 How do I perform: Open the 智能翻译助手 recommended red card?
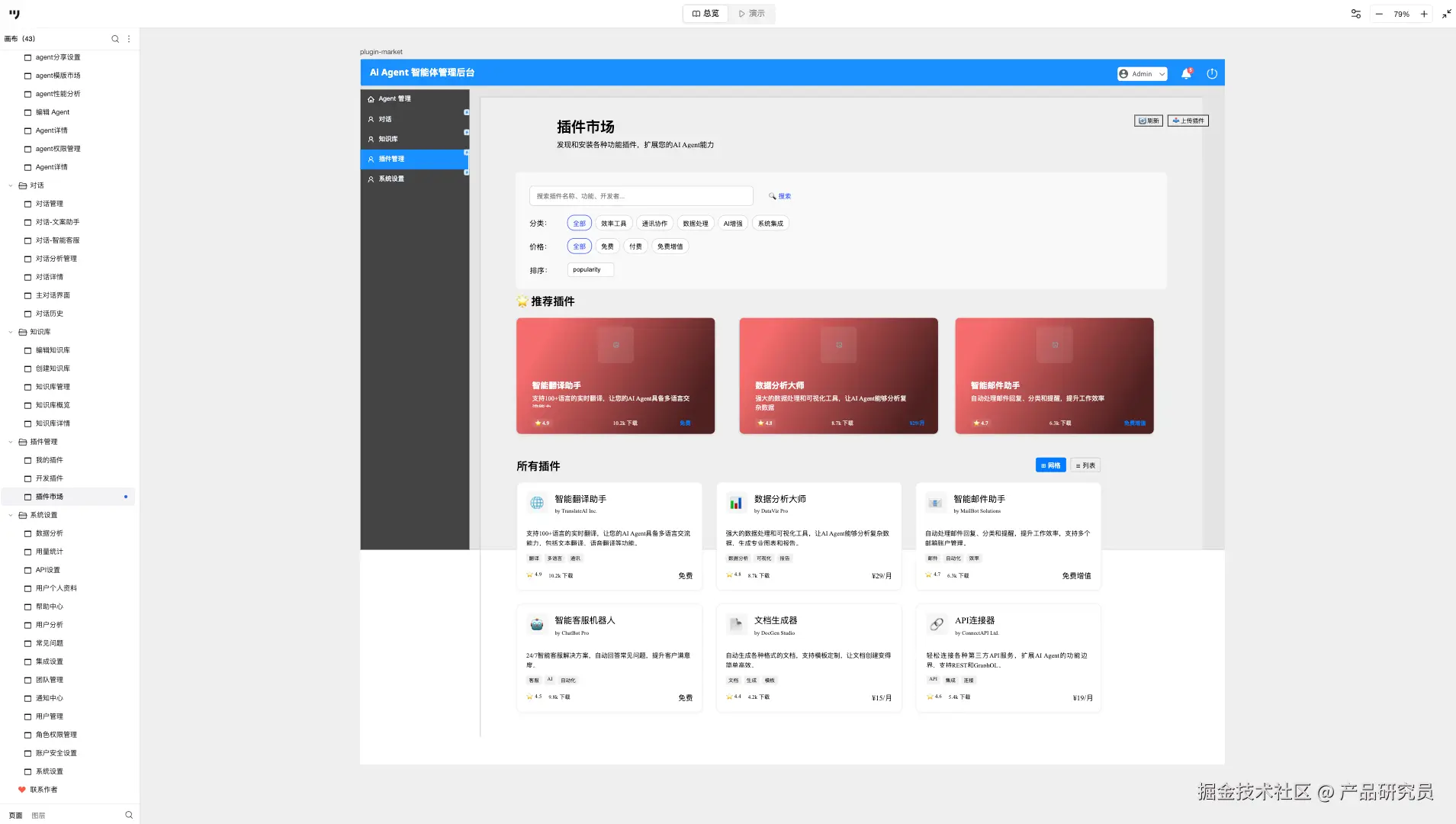tap(616, 376)
